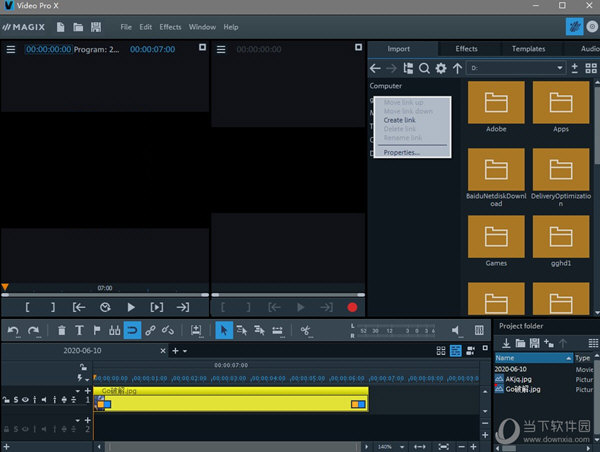Open the Edit menu

[x=145, y=27]
